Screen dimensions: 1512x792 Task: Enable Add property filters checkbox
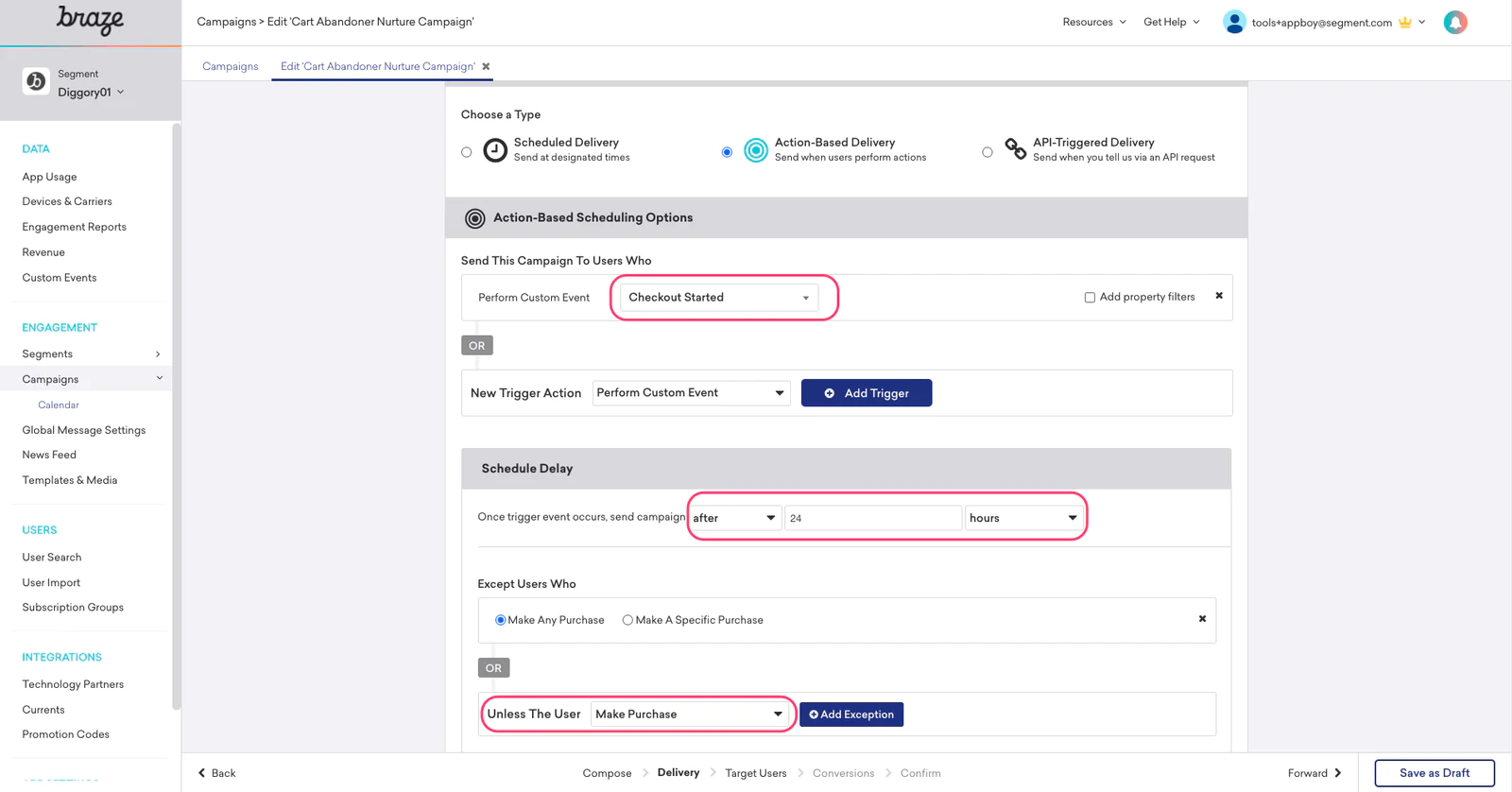pos(1090,298)
